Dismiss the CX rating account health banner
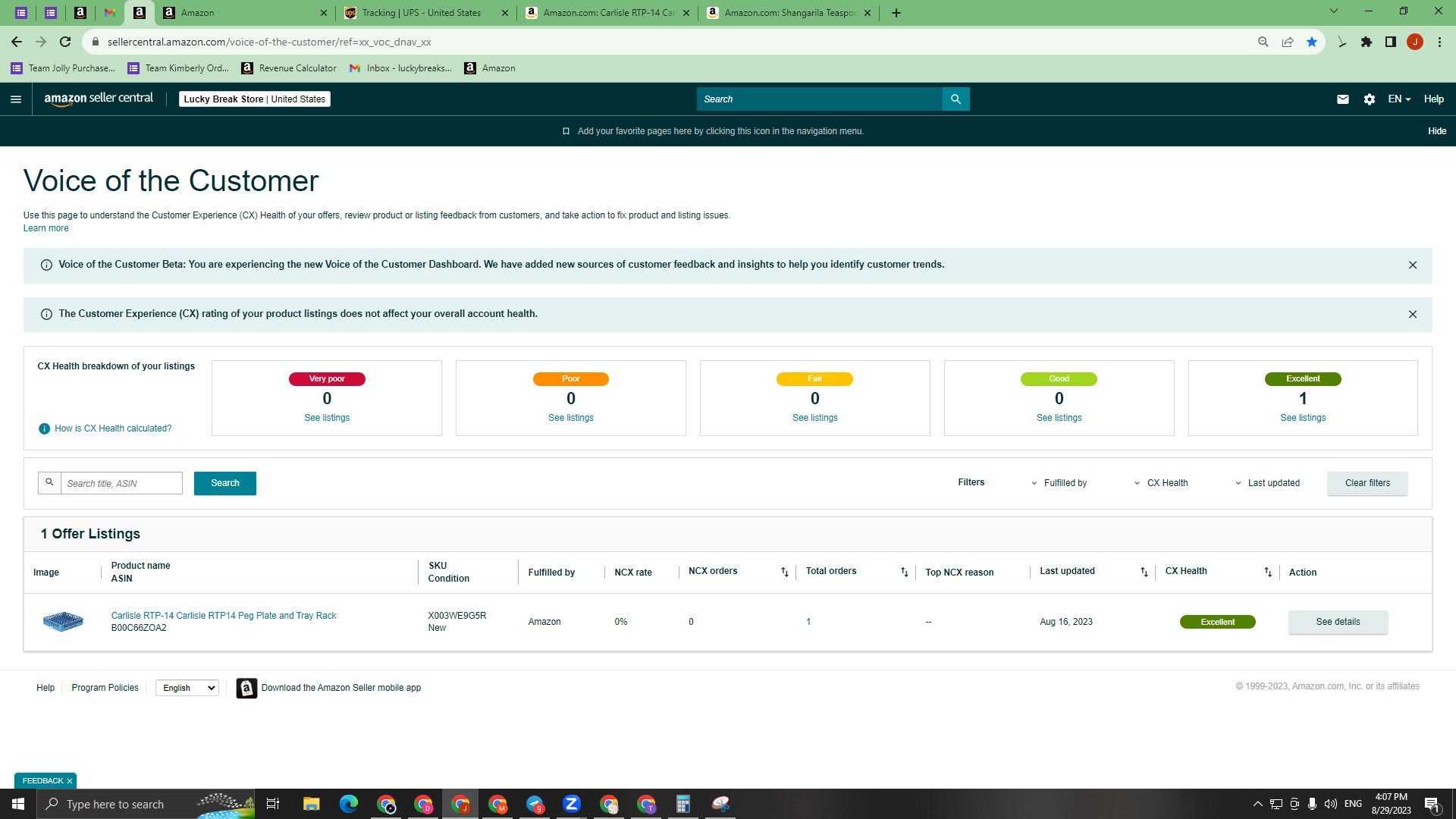 pyautogui.click(x=1413, y=315)
